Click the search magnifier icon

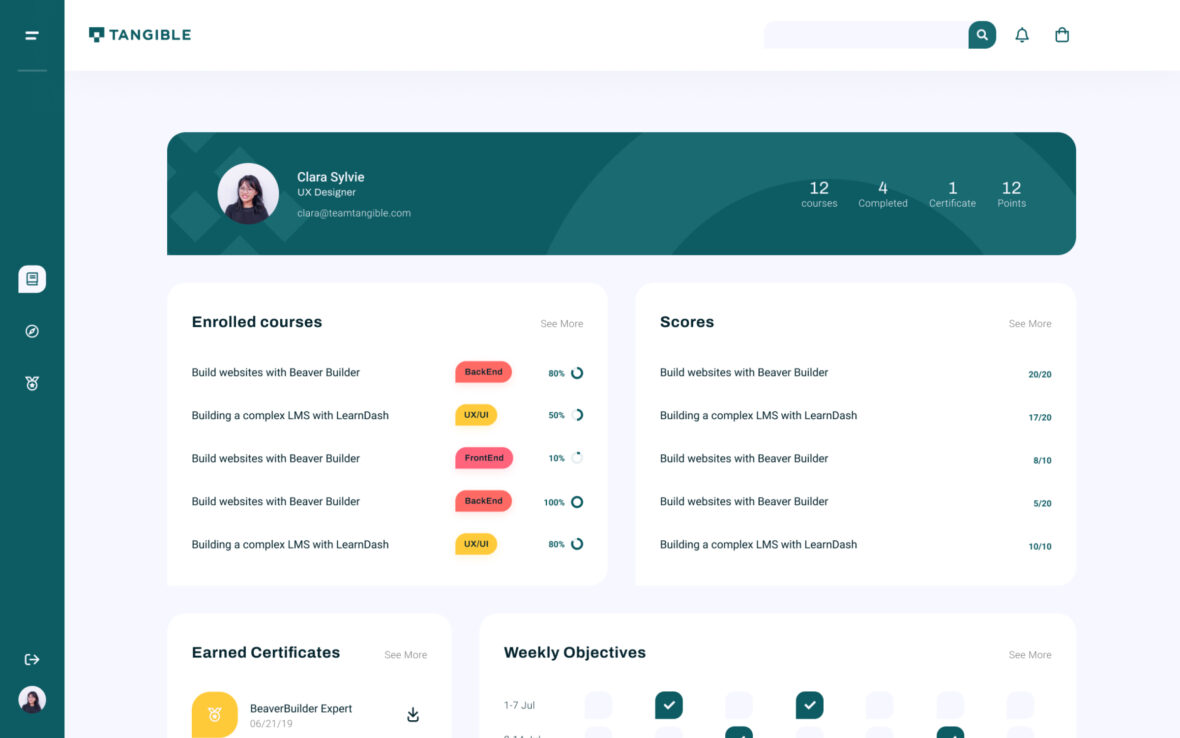(981, 34)
